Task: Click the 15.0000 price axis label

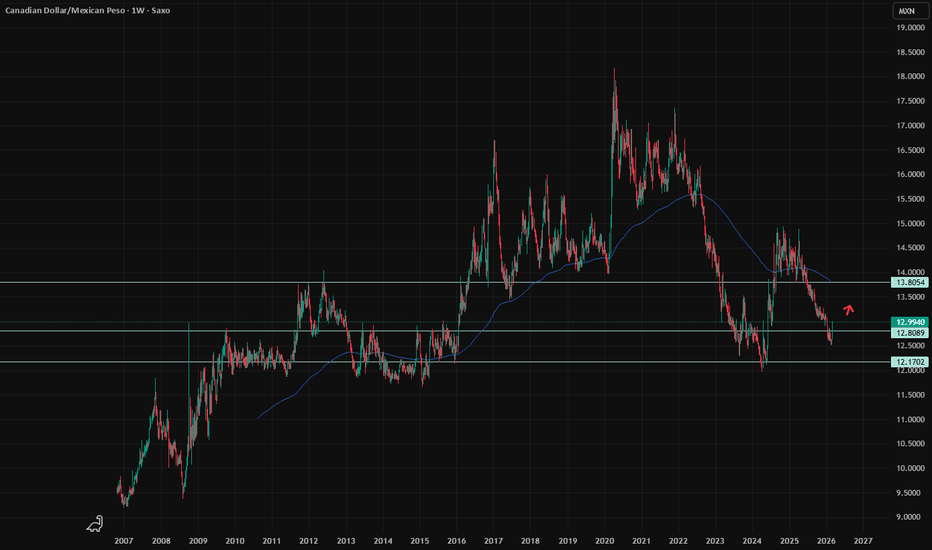Action: (x=910, y=224)
